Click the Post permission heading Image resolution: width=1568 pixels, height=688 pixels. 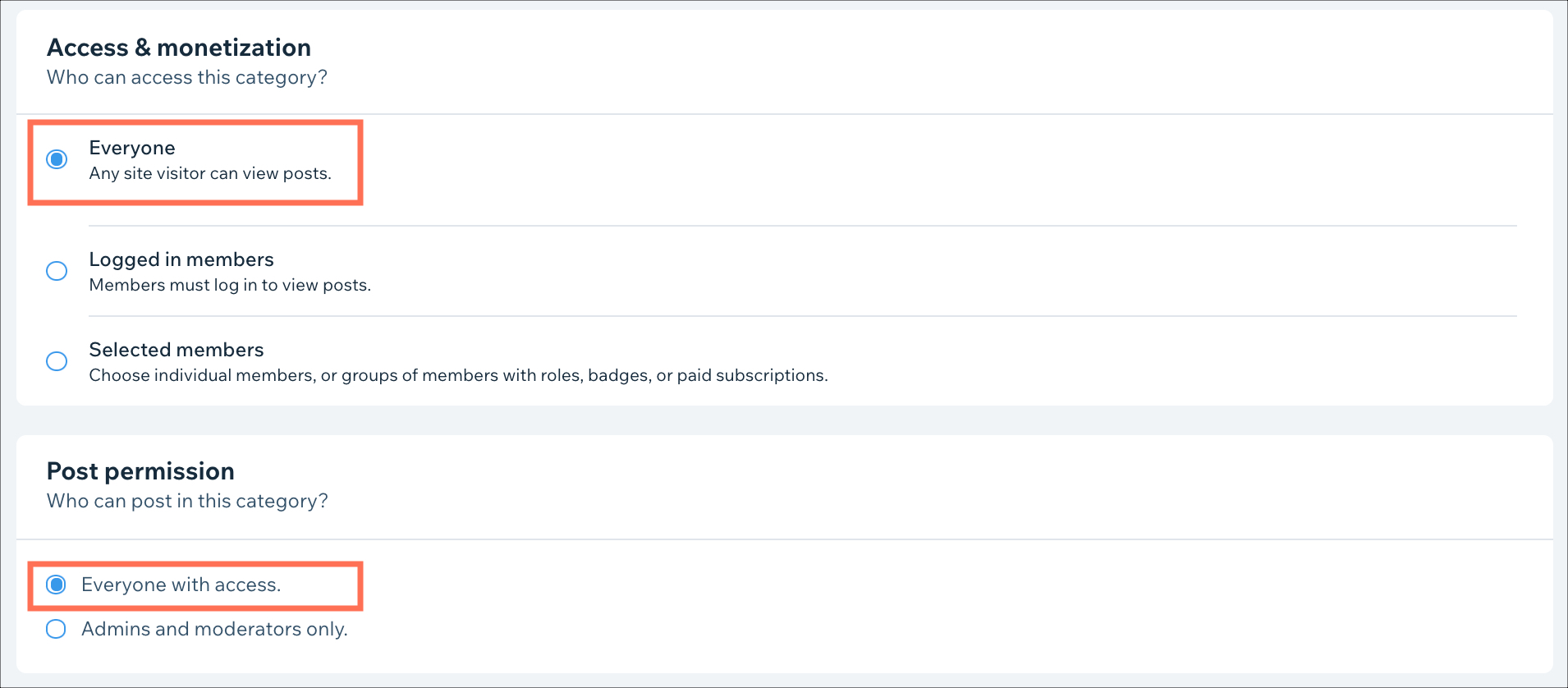click(140, 471)
